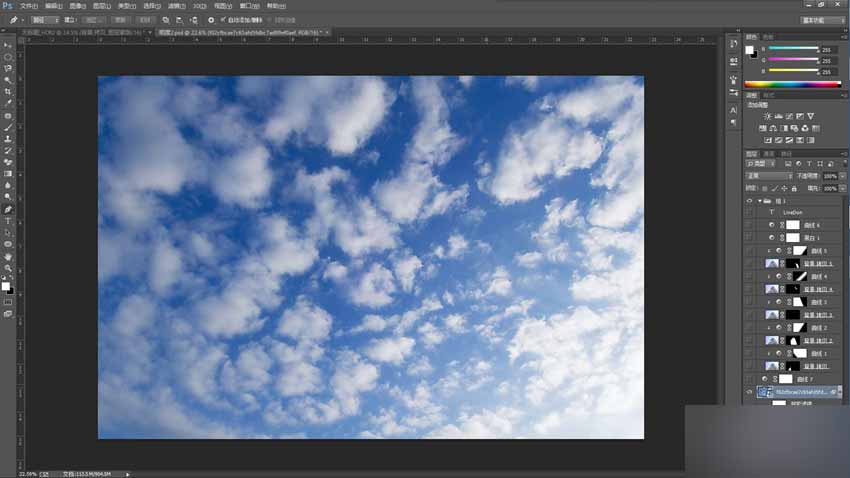
Task: Add an Invert adjustment
Action: 768,140
